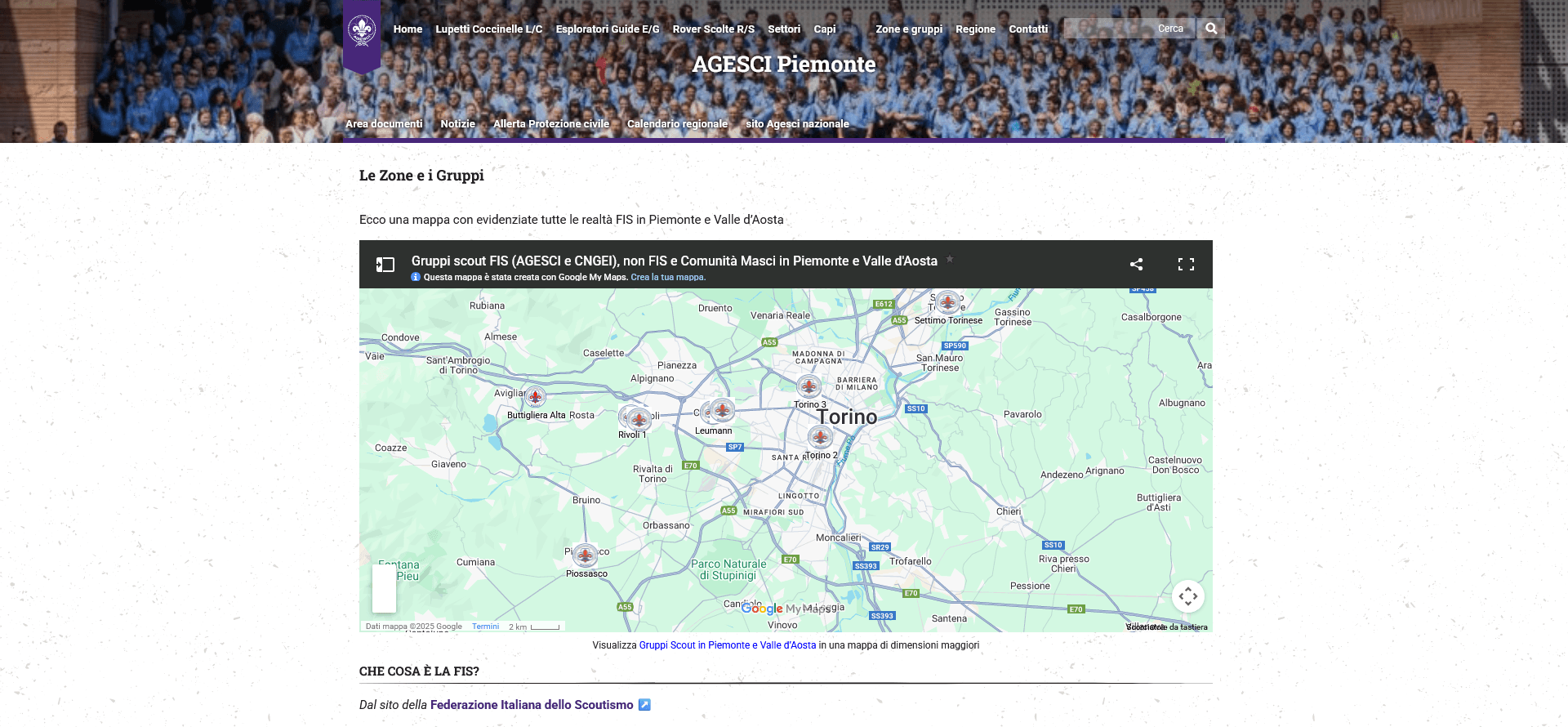
Task: Focus the Cerca search field
Action: 1129,29
